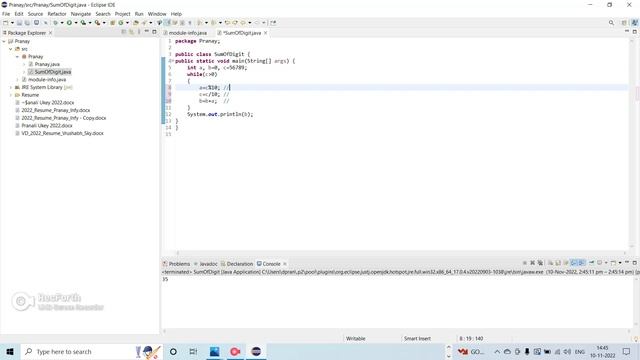Toggle Link with Editor in Package Explorer

pos(131,32)
